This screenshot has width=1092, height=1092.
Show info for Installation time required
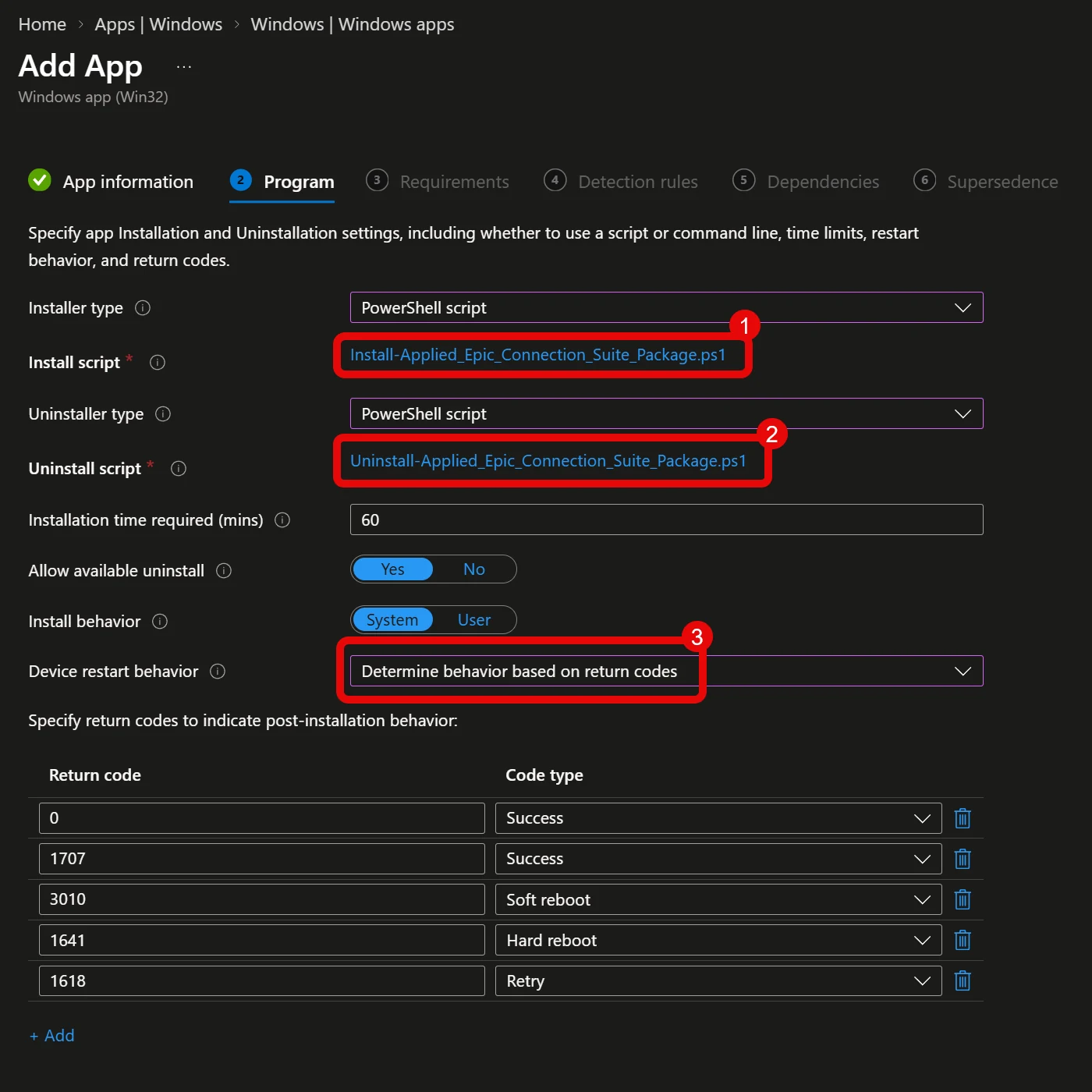point(282,520)
